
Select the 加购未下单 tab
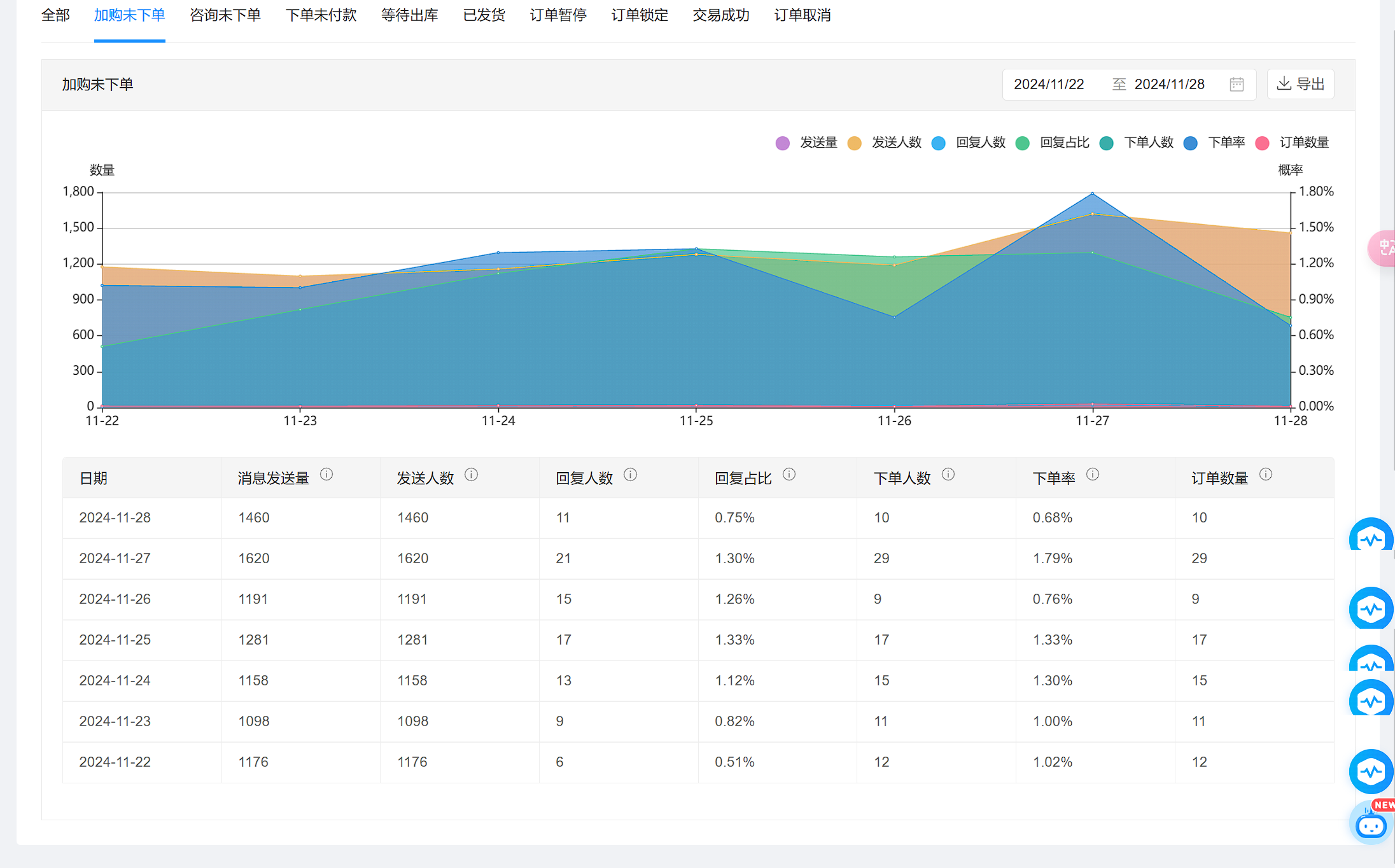(130, 15)
